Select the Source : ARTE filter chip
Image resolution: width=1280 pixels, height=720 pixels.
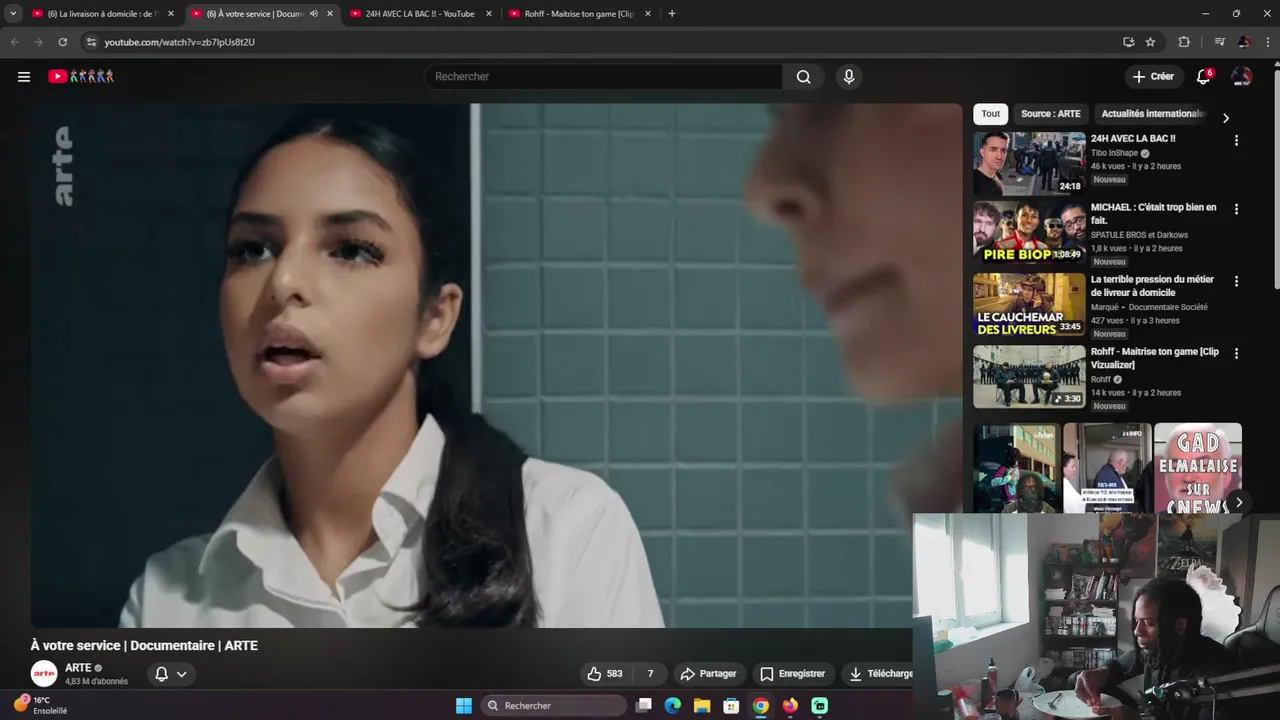(x=1050, y=114)
